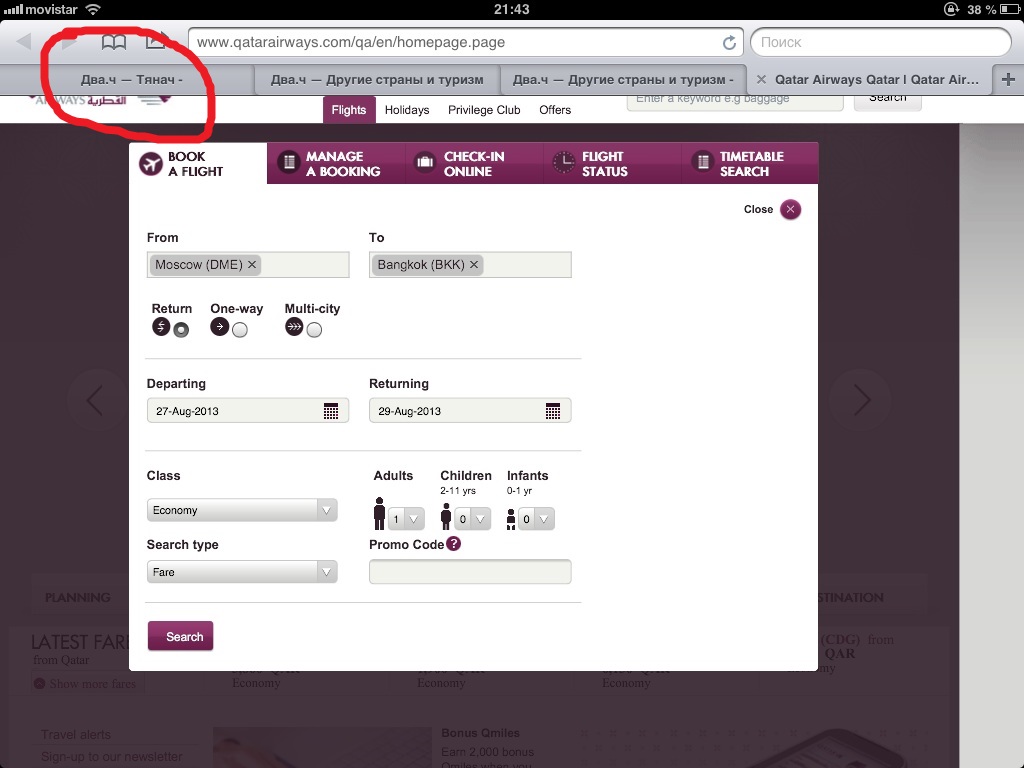The image size is (1024, 768).
Task: Click the infant person icon
Action: pos(511,520)
